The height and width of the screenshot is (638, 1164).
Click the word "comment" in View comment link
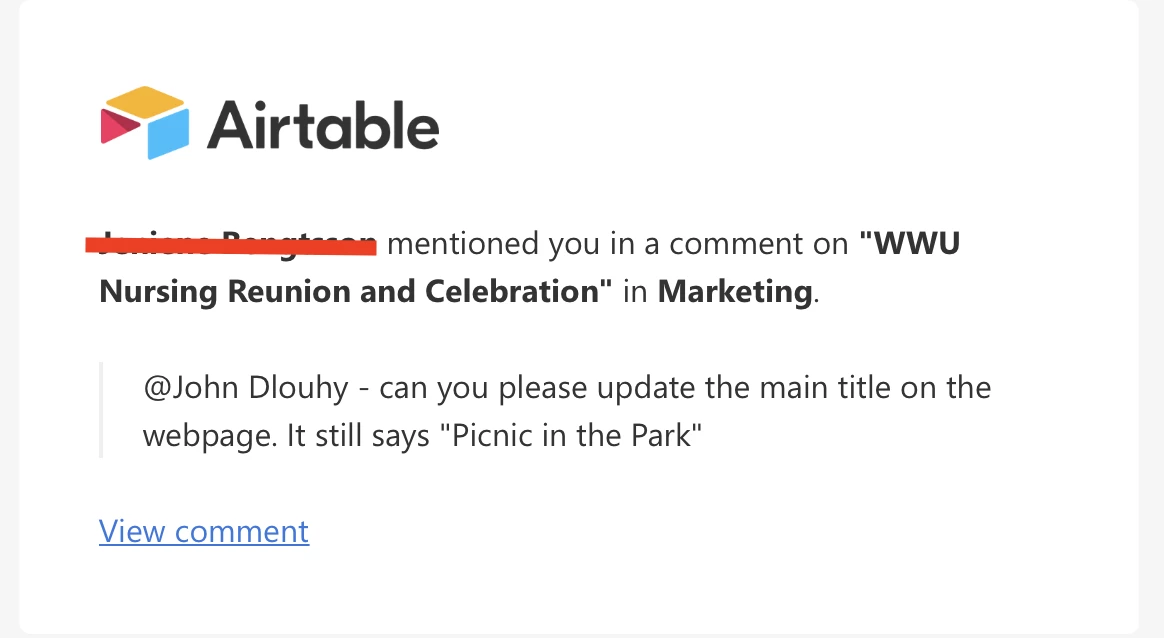tap(242, 532)
